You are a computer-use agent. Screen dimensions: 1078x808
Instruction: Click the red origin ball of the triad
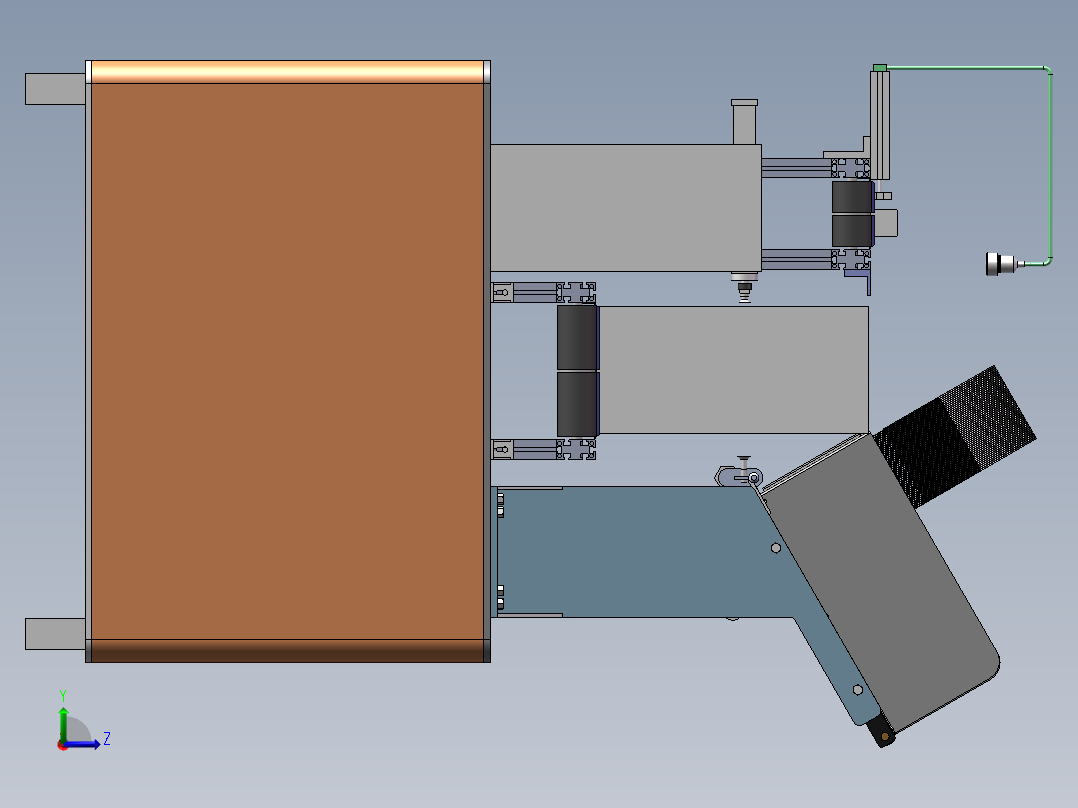click(63, 745)
